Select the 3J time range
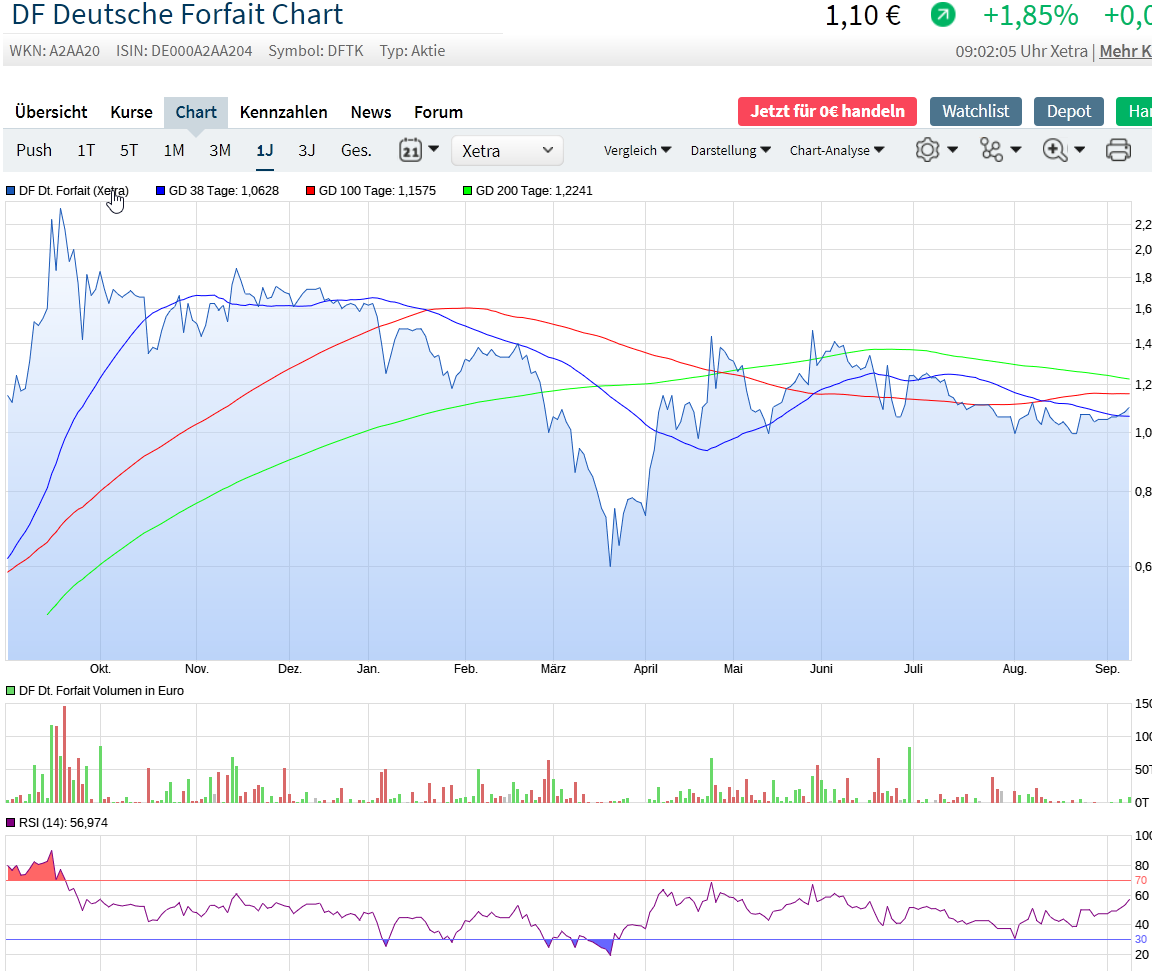Image resolution: width=1152 pixels, height=971 pixels. point(306,151)
